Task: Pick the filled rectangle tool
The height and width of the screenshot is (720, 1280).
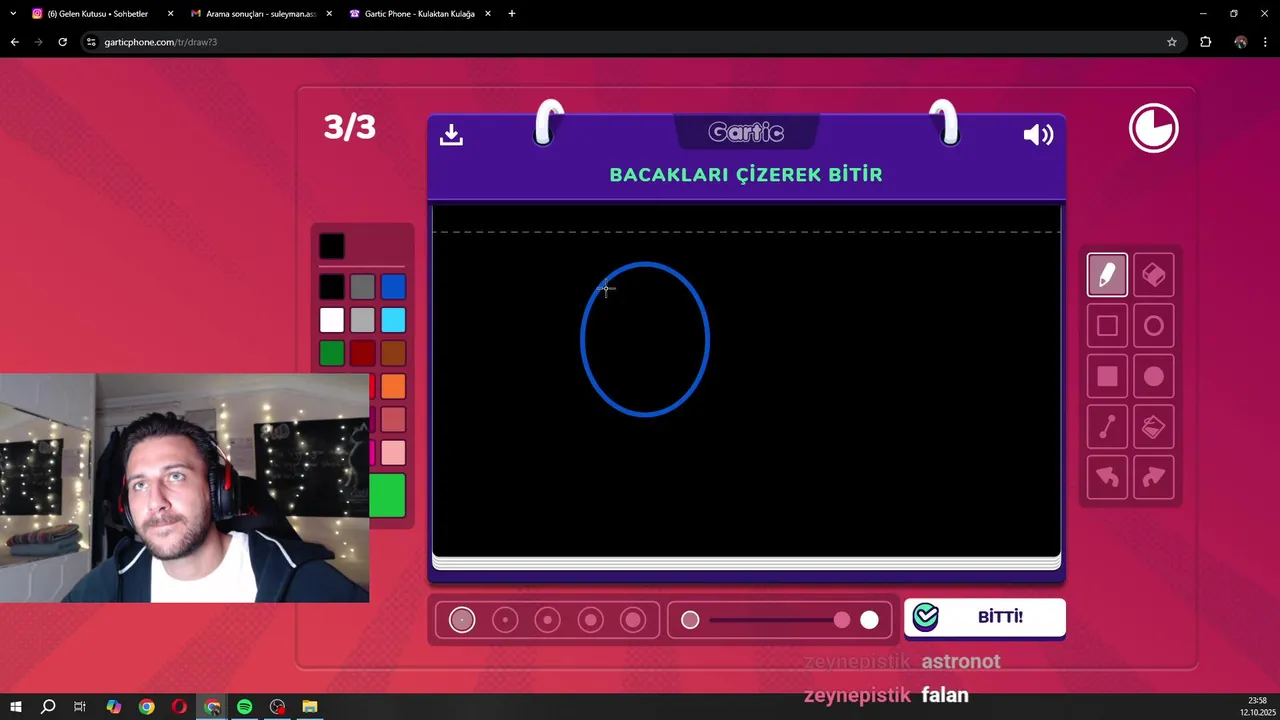Action: pos(1107,377)
